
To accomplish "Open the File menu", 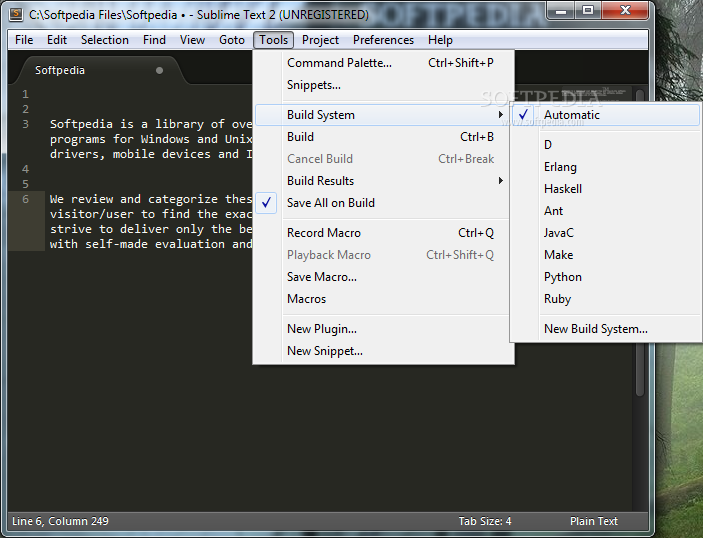I will (24, 40).
